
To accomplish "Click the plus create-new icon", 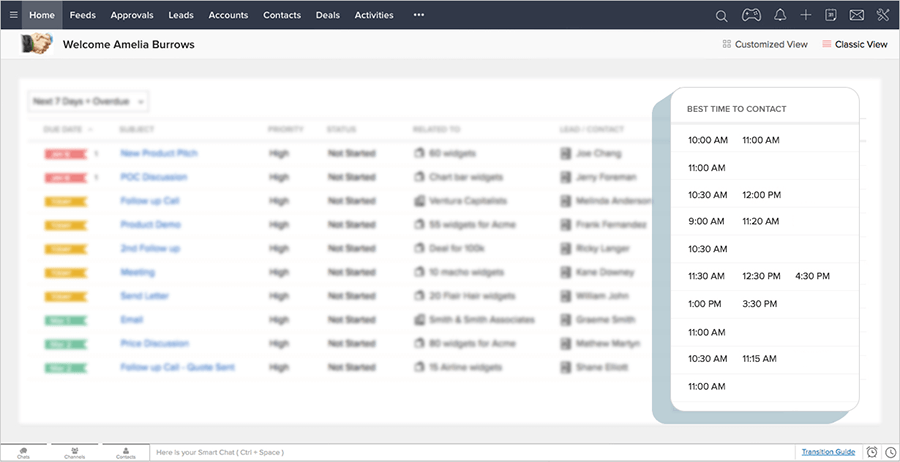I will [x=806, y=15].
